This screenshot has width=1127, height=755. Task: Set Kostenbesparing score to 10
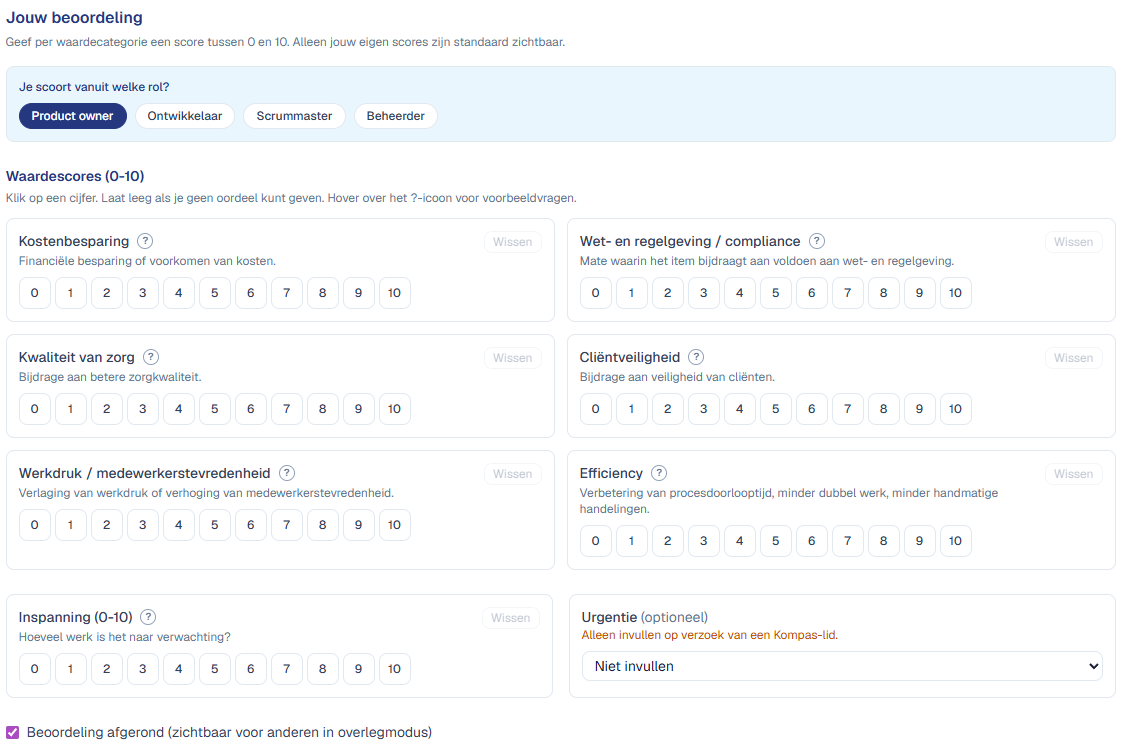(x=395, y=293)
